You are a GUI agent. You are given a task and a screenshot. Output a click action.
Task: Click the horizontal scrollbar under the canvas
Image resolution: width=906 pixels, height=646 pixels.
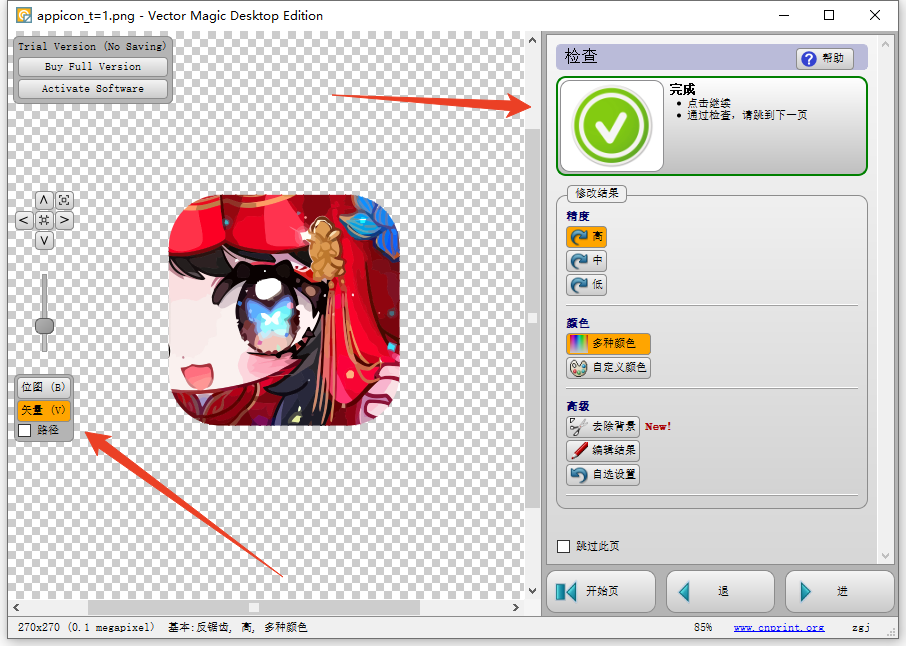click(x=253, y=607)
